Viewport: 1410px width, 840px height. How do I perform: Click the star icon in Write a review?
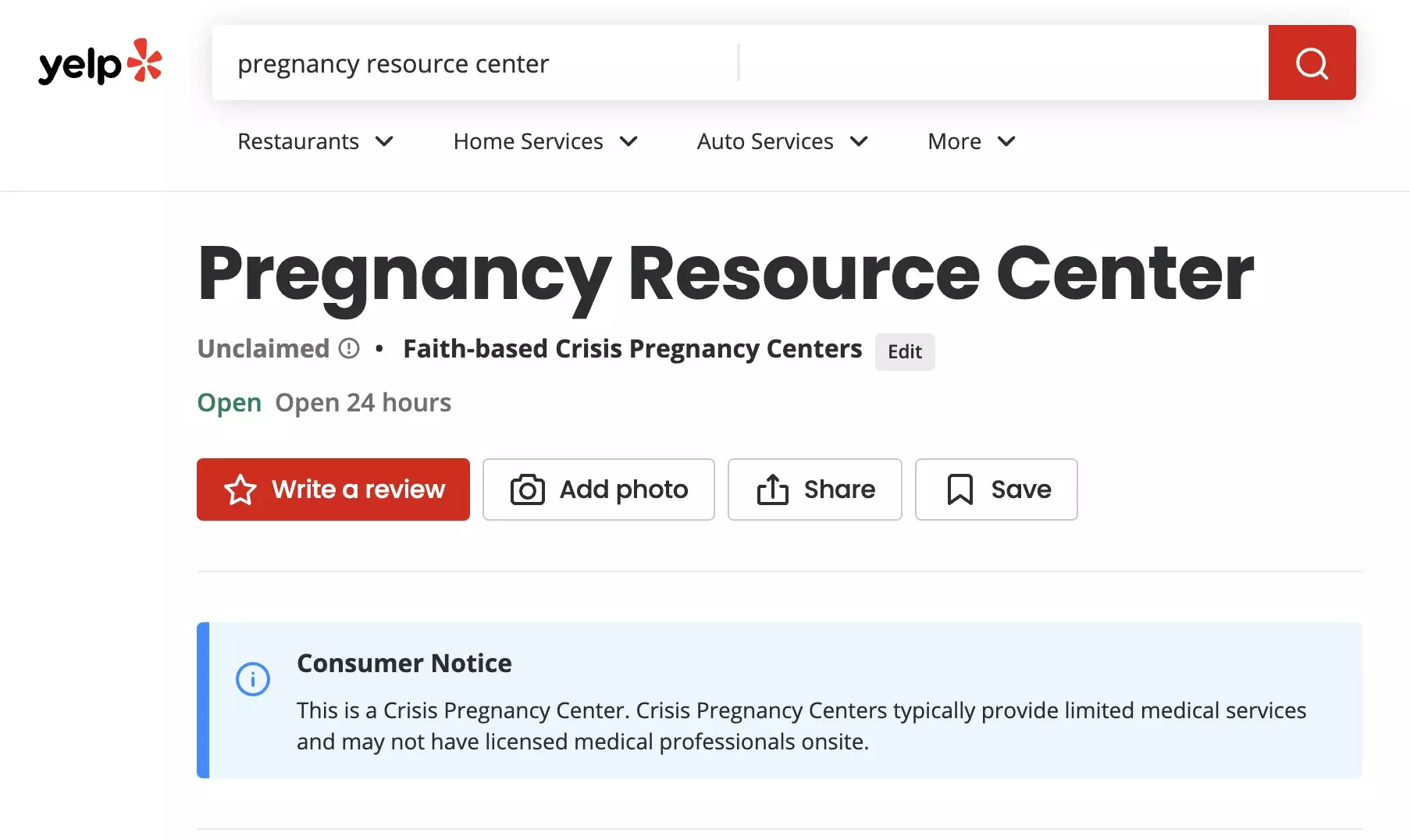240,489
